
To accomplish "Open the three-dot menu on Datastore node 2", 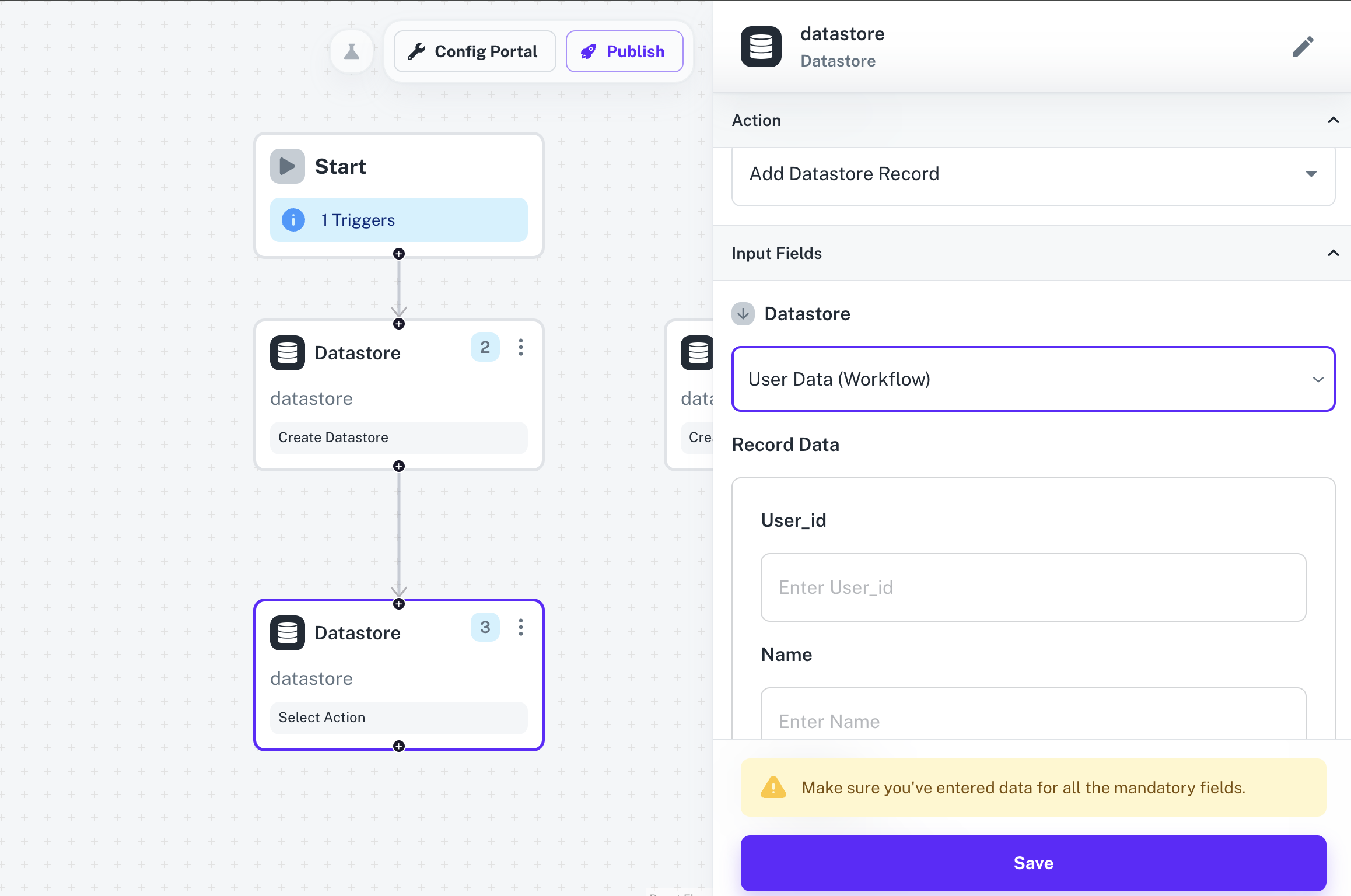I will [x=521, y=347].
